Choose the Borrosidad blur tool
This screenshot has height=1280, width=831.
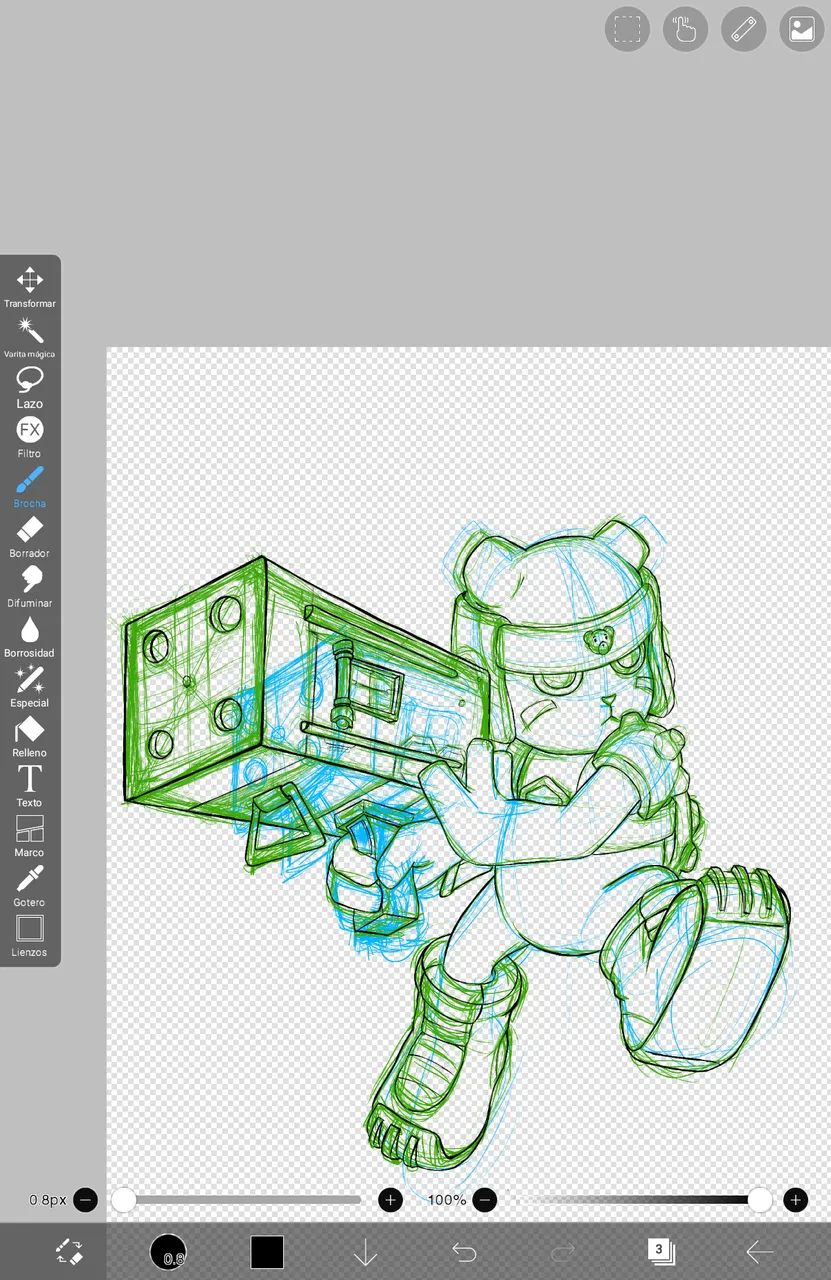[30, 636]
